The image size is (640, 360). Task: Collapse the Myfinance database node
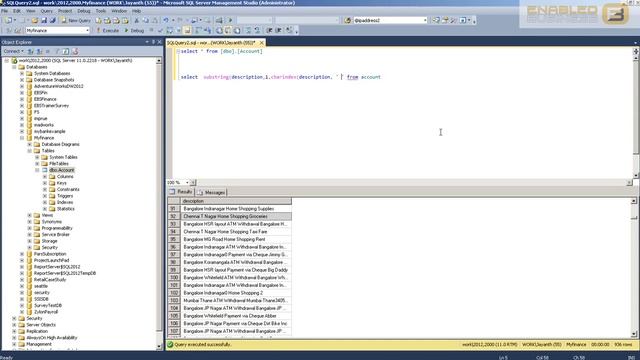[22, 138]
